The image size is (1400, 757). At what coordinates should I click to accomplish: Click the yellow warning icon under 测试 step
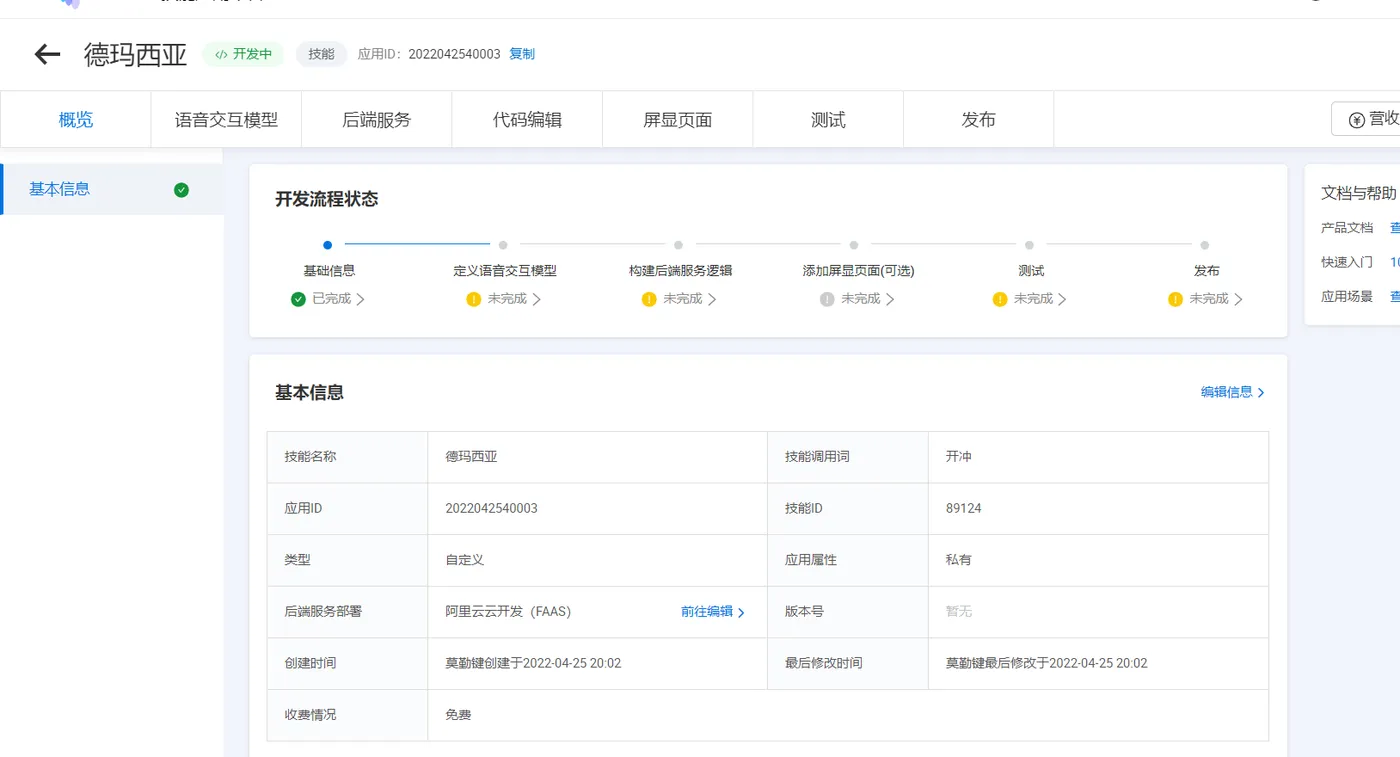tap(1000, 299)
